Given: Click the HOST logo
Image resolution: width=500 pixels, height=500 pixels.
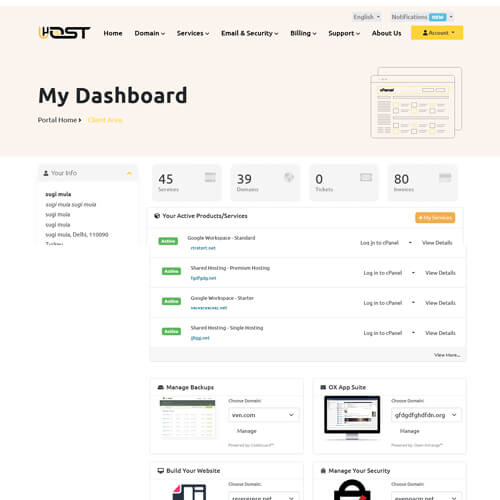Looking at the screenshot, I should pos(64,32).
